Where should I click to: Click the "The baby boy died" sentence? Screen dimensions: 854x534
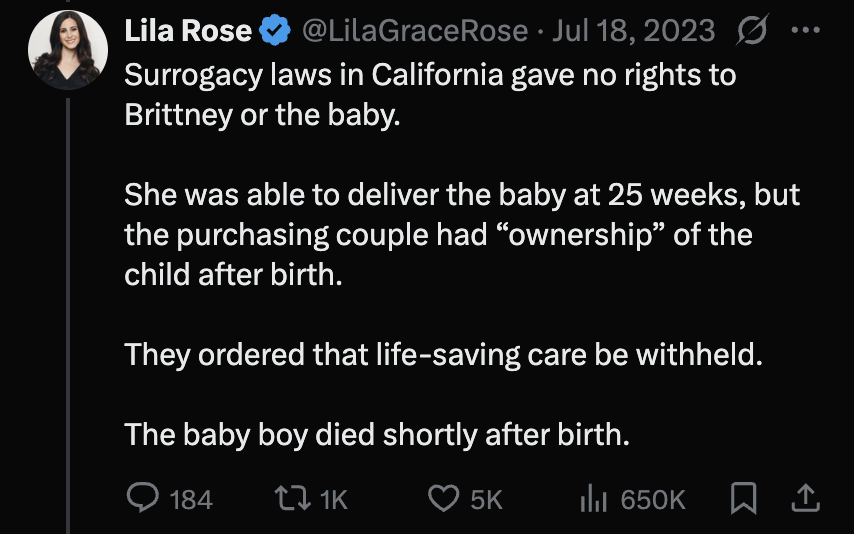(x=377, y=435)
